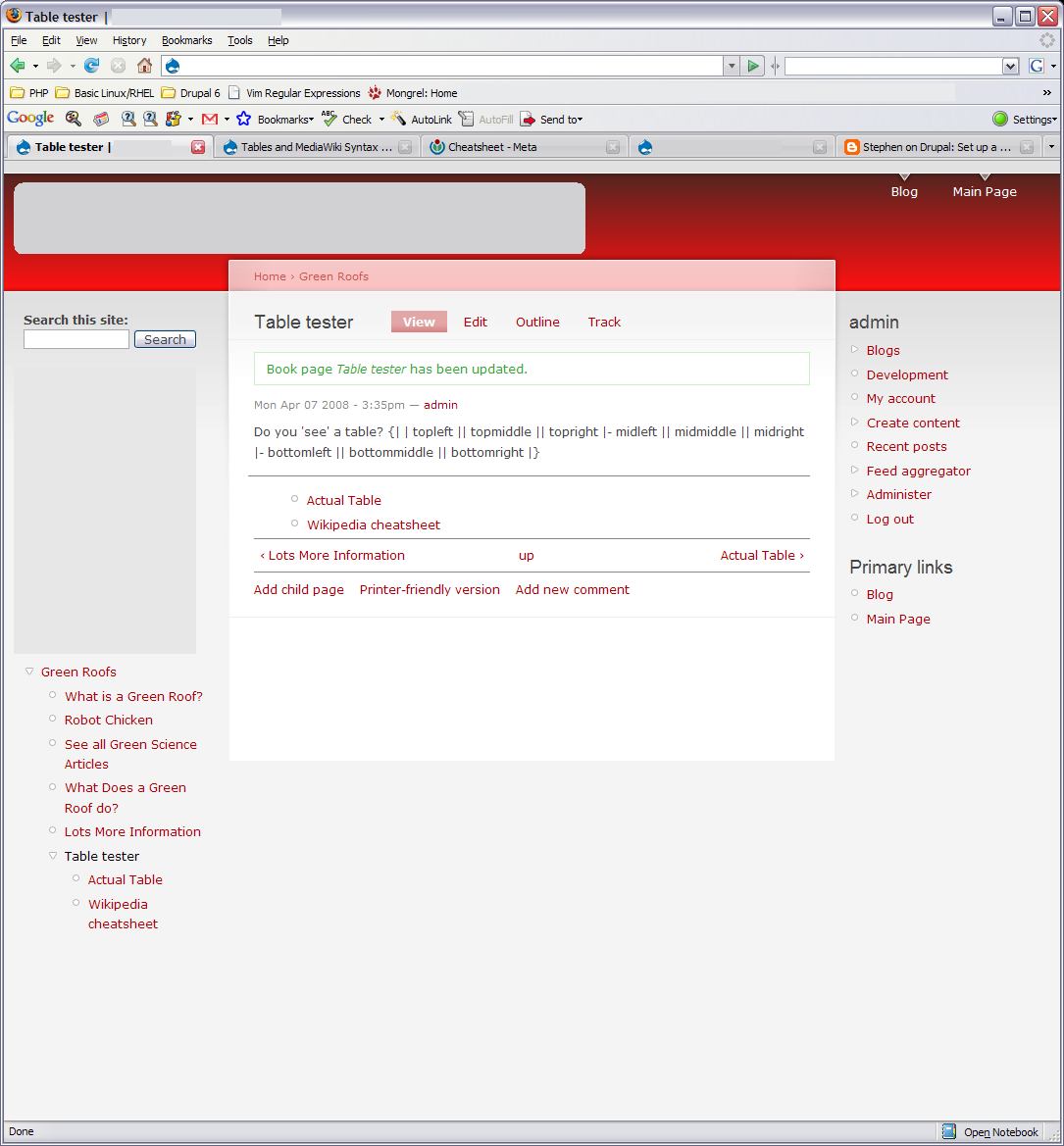Open the Drupal 6 bookmark folder
Image resolution: width=1064 pixels, height=1146 pixels.
click(x=191, y=93)
